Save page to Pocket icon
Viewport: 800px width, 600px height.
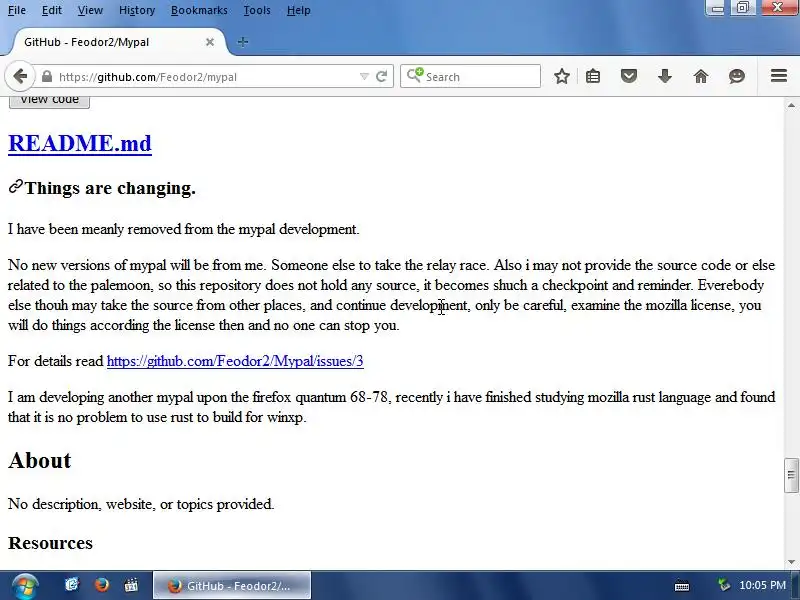(x=629, y=77)
